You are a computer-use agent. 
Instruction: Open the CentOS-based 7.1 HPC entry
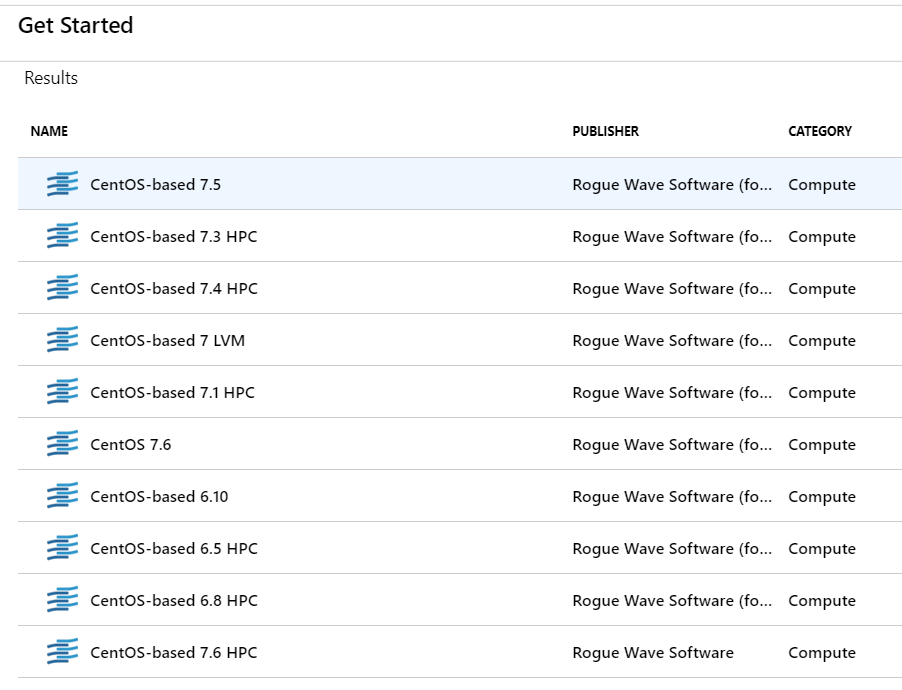click(173, 392)
